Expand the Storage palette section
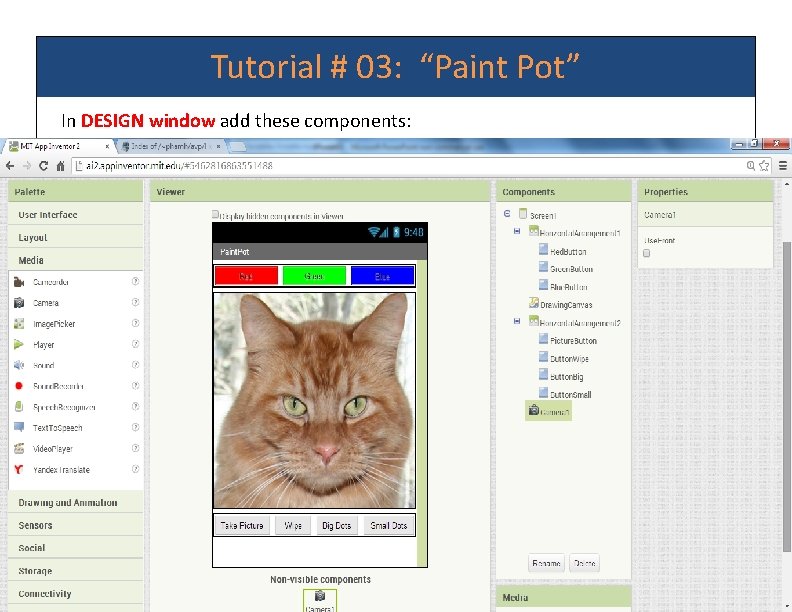Screen dimensions: 792x612 click(76, 571)
